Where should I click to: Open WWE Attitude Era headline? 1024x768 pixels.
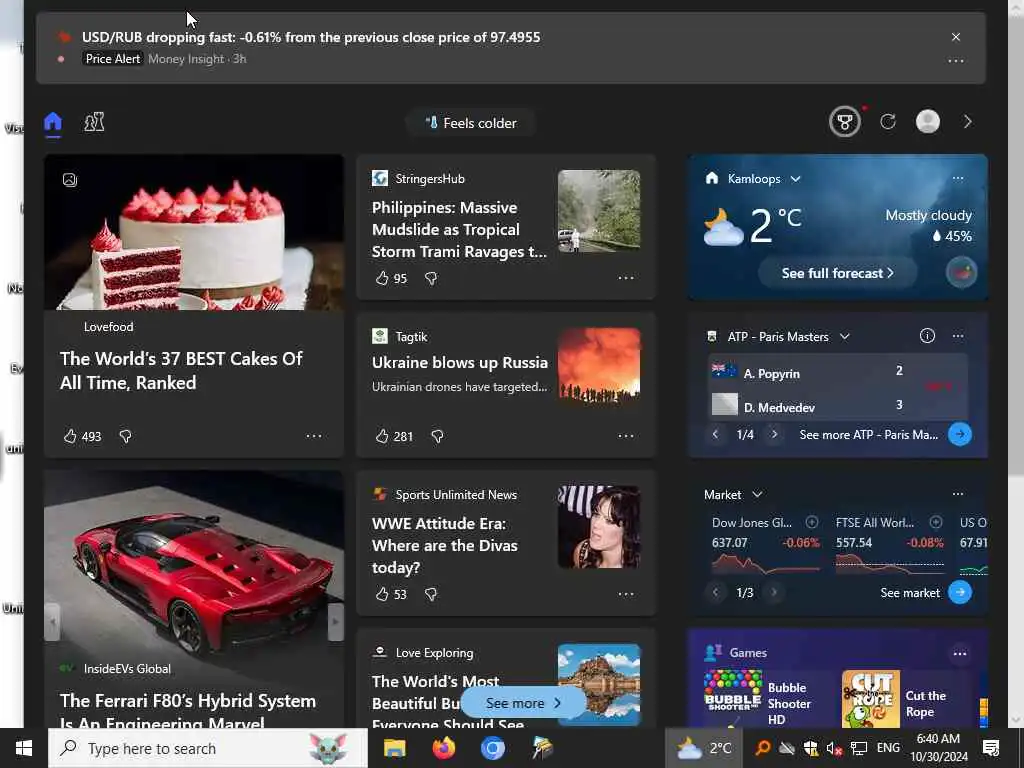(445, 545)
